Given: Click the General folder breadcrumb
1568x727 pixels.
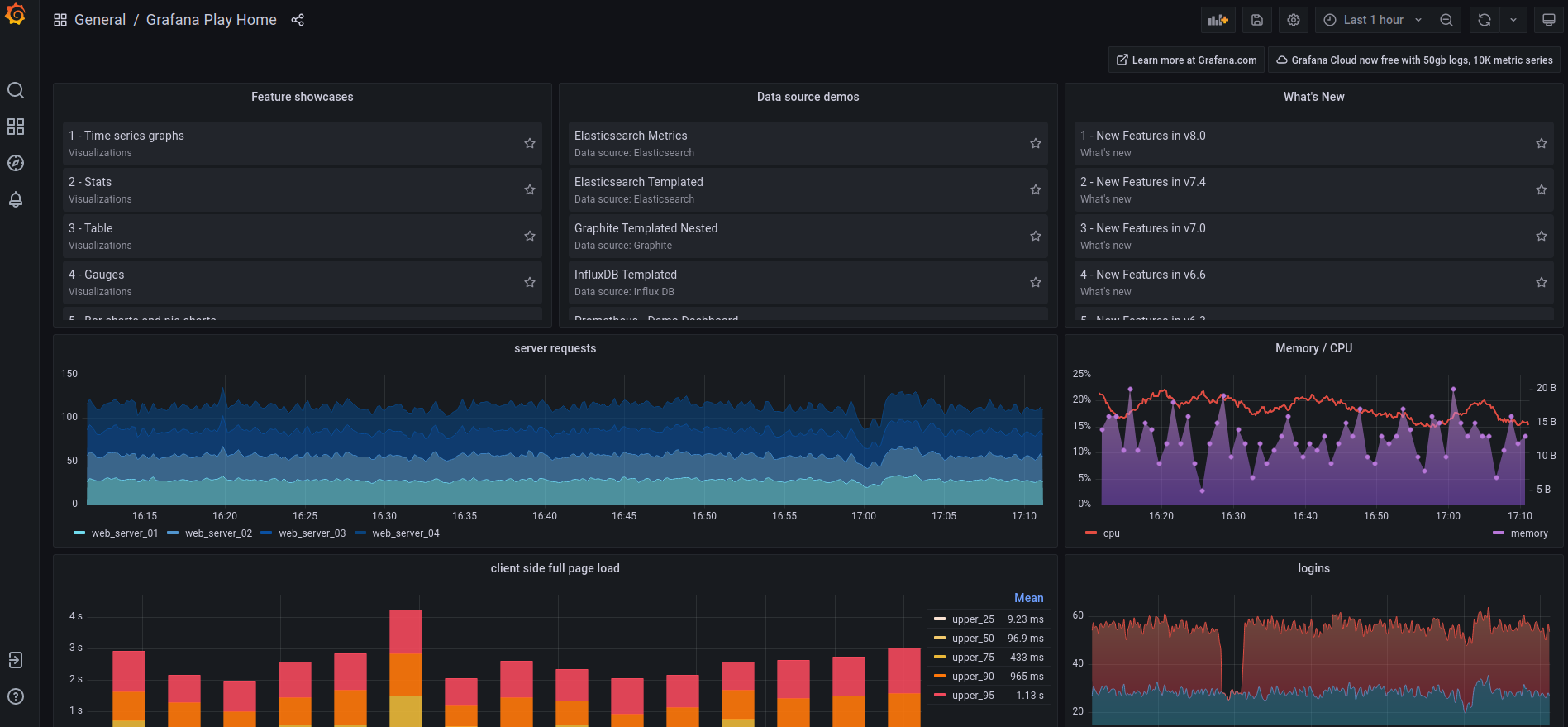Looking at the screenshot, I should 100,20.
